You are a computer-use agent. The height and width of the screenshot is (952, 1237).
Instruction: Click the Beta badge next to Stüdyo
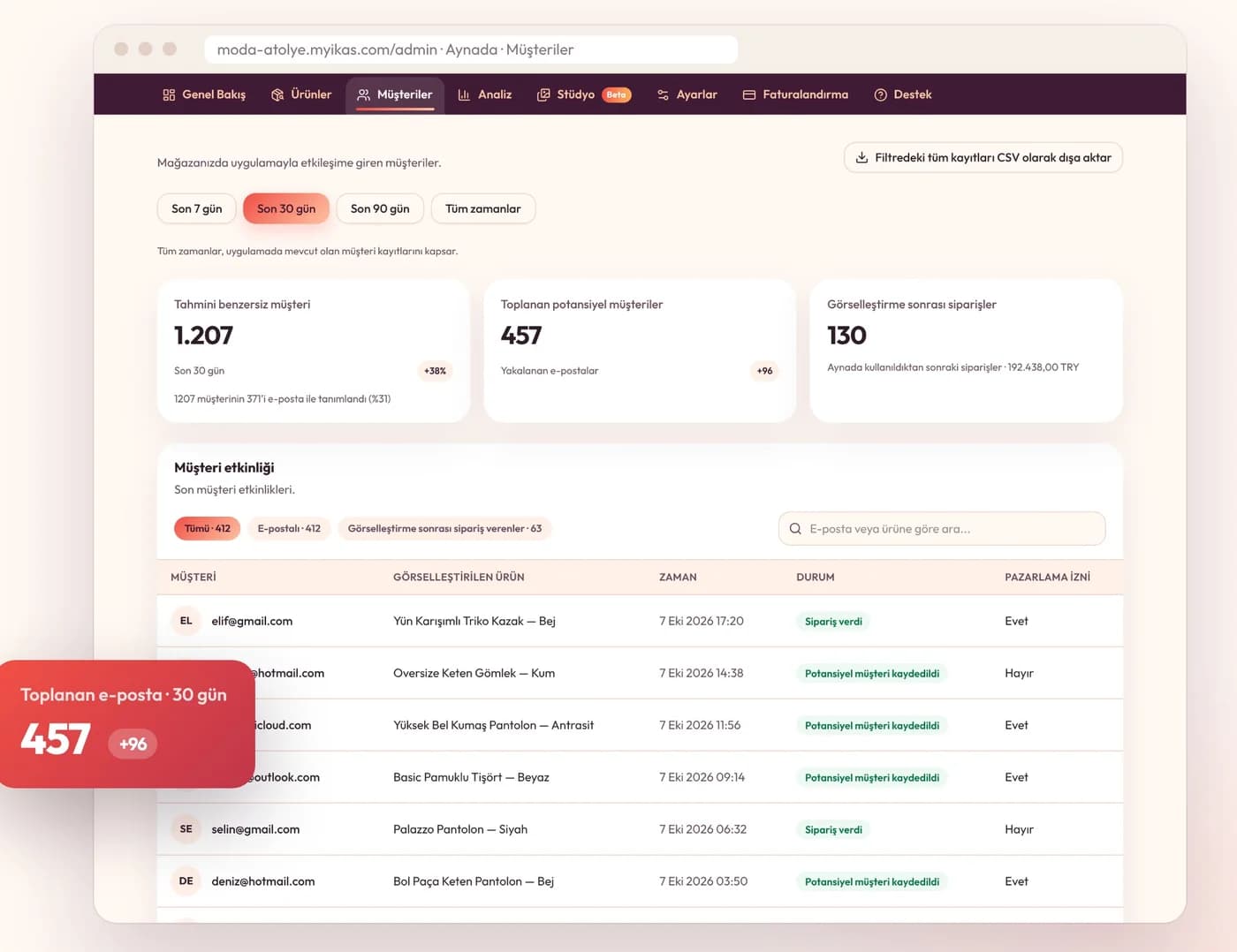(616, 94)
